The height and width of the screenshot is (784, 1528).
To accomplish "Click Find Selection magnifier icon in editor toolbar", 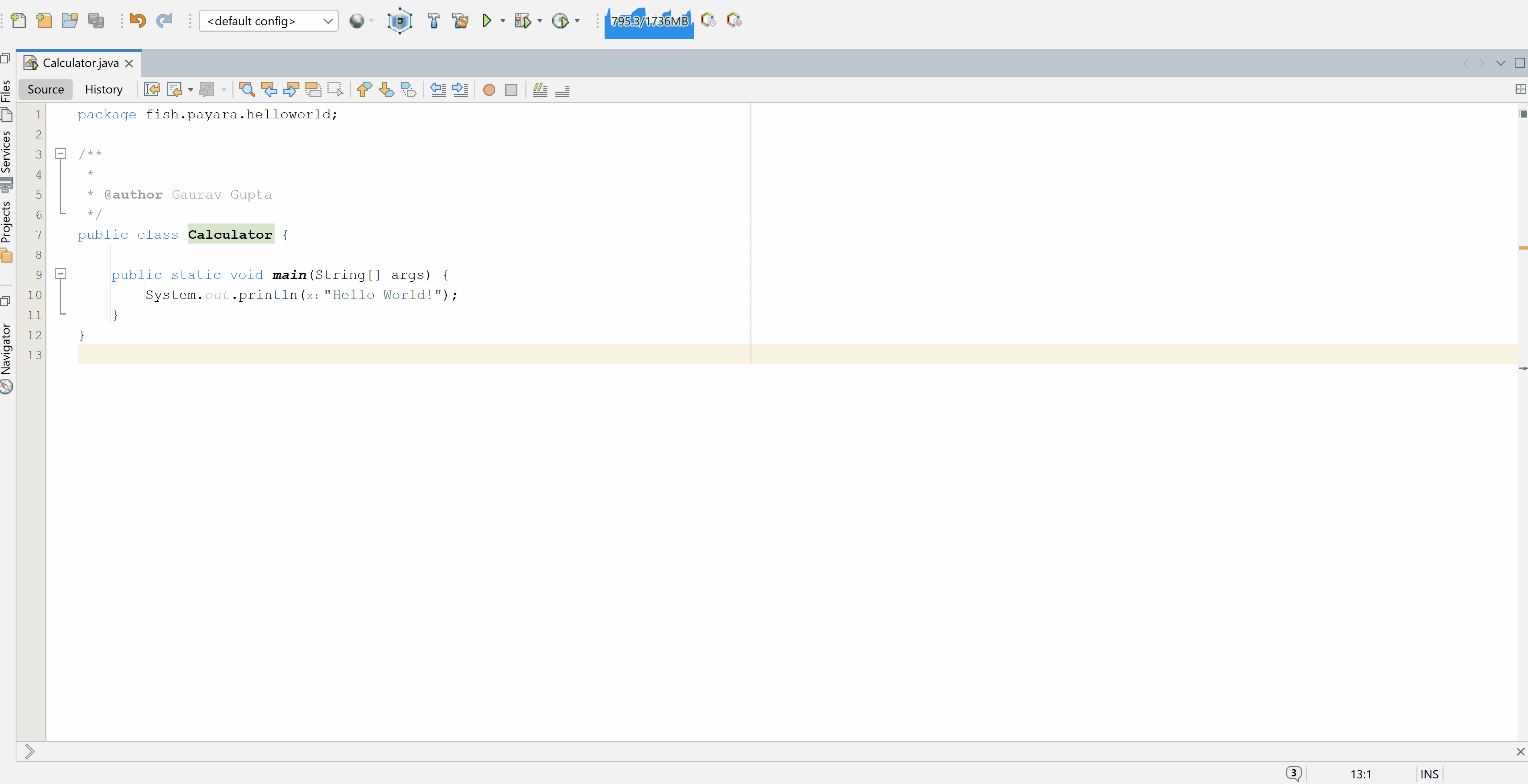I will click(x=247, y=89).
